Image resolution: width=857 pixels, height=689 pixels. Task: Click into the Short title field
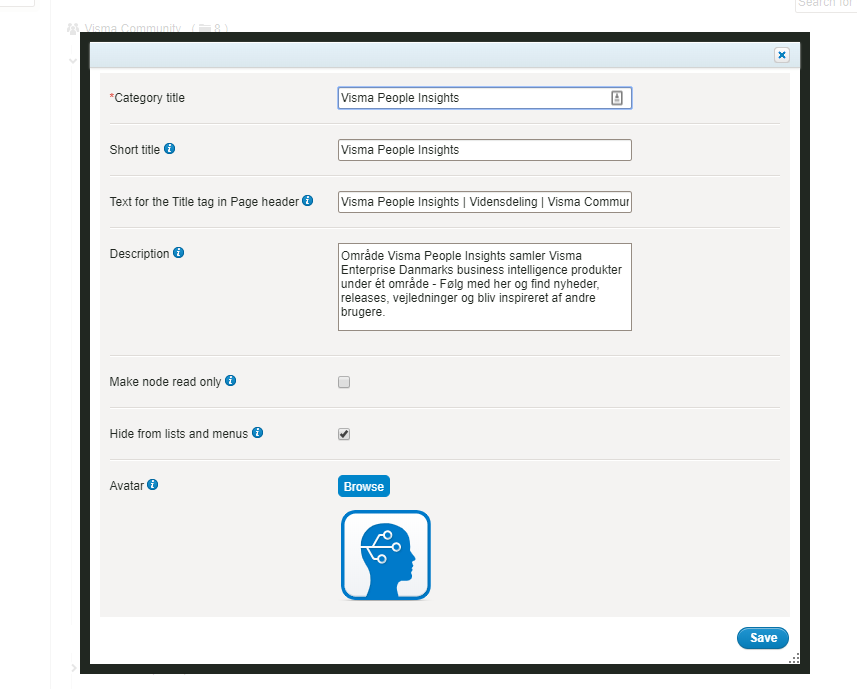click(x=485, y=150)
